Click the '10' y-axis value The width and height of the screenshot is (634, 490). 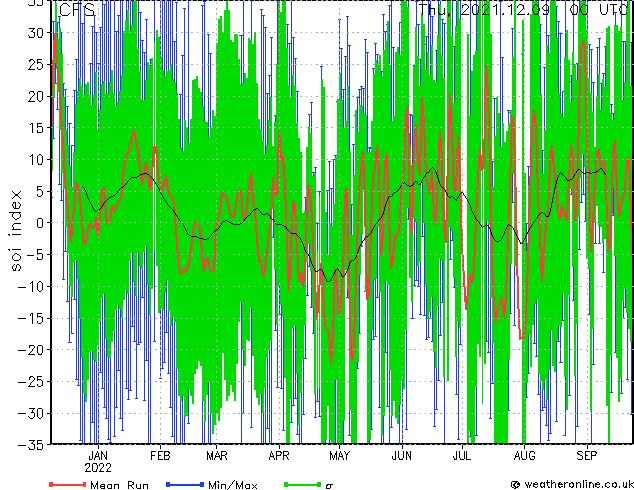tap(36, 160)
